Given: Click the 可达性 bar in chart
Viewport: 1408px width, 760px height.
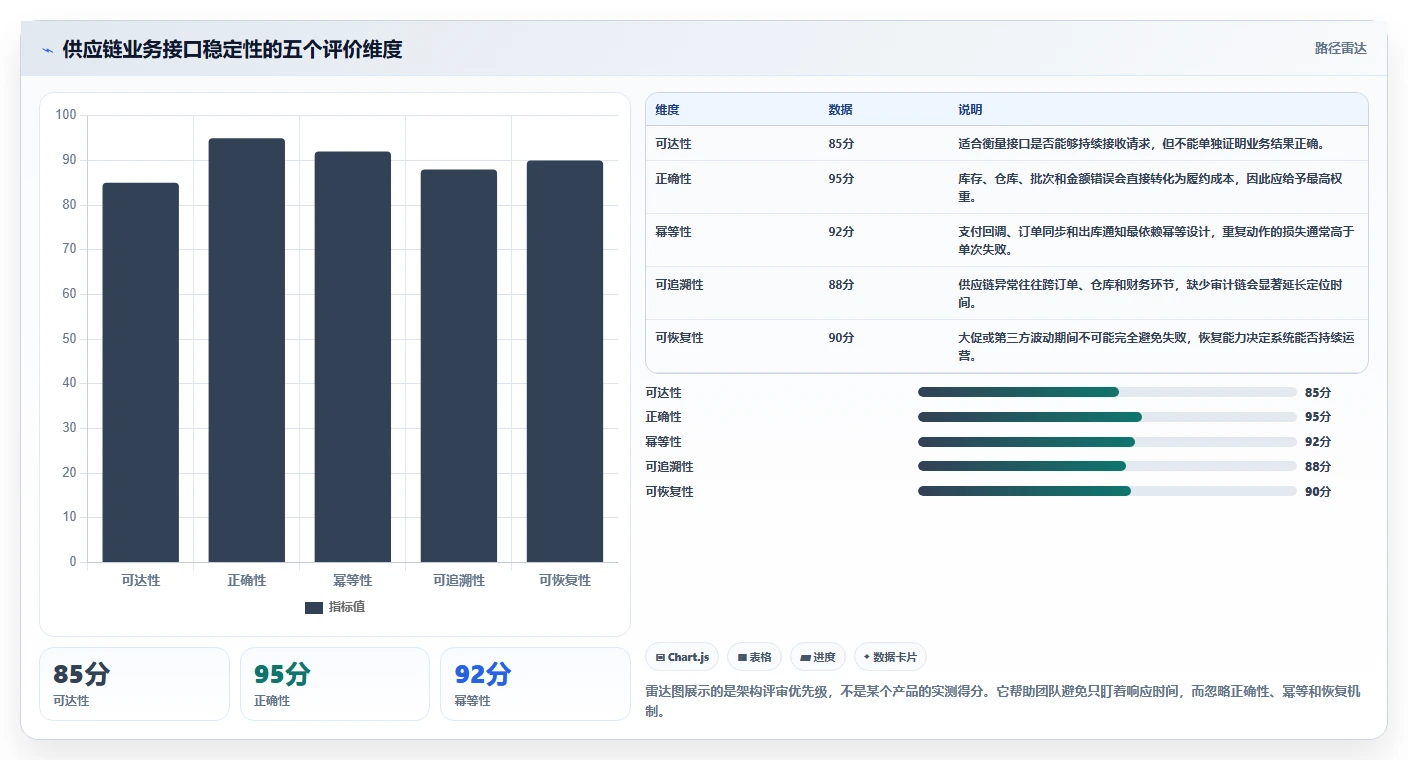Looking at the screenshot, I should [x=141, y=372].
